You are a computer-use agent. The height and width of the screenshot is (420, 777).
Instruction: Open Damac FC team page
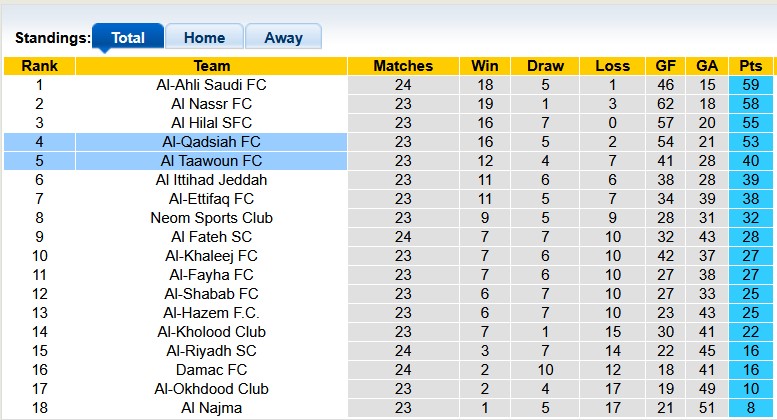[212, 370]
